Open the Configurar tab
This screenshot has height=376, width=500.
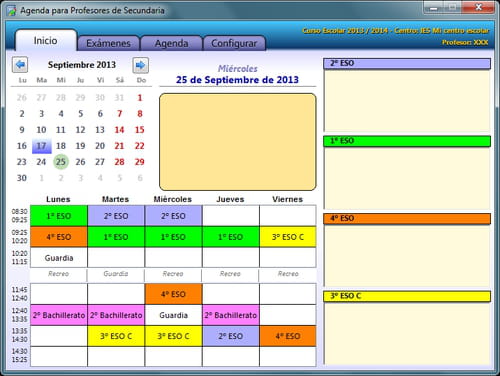(x=234, y=43)
